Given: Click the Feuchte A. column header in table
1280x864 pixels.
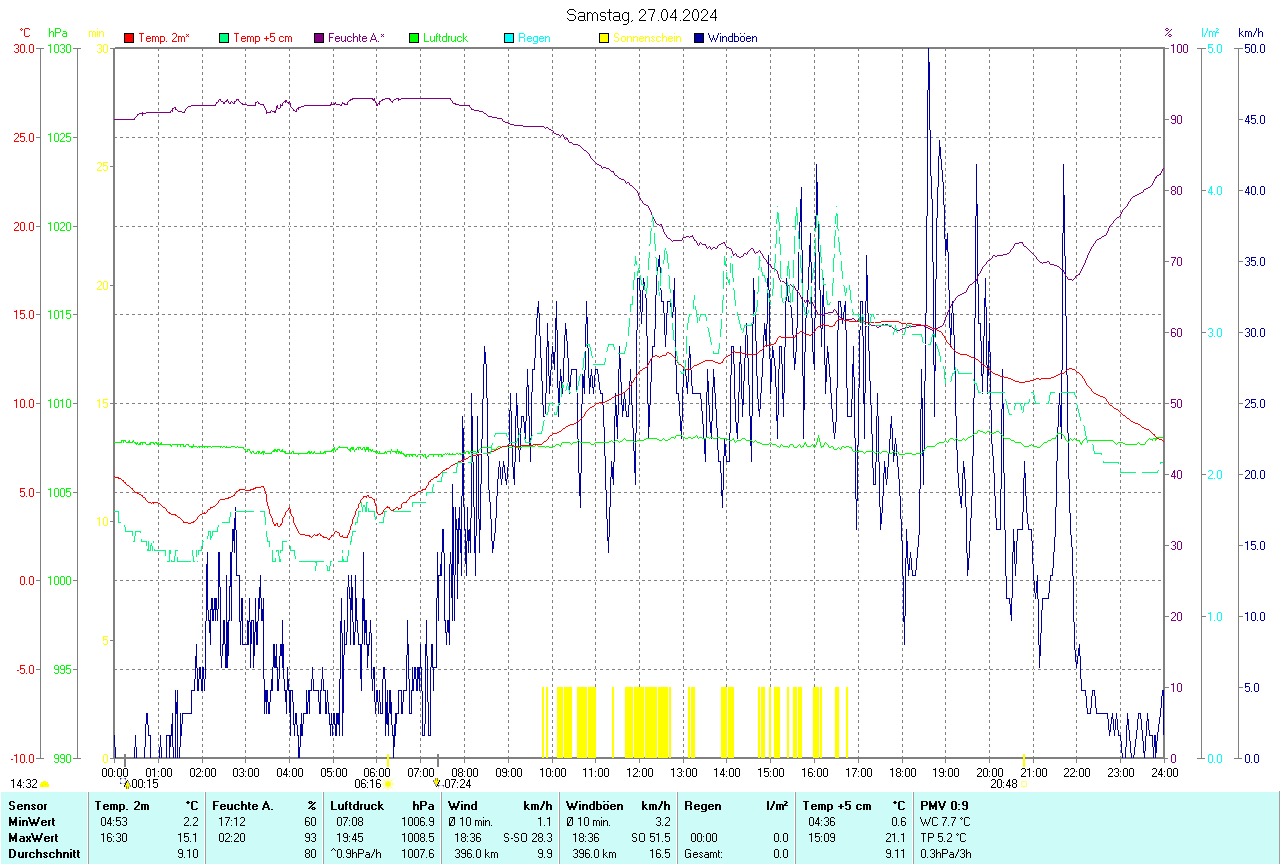Looking at the screenshot, I should tap(243, 806).
